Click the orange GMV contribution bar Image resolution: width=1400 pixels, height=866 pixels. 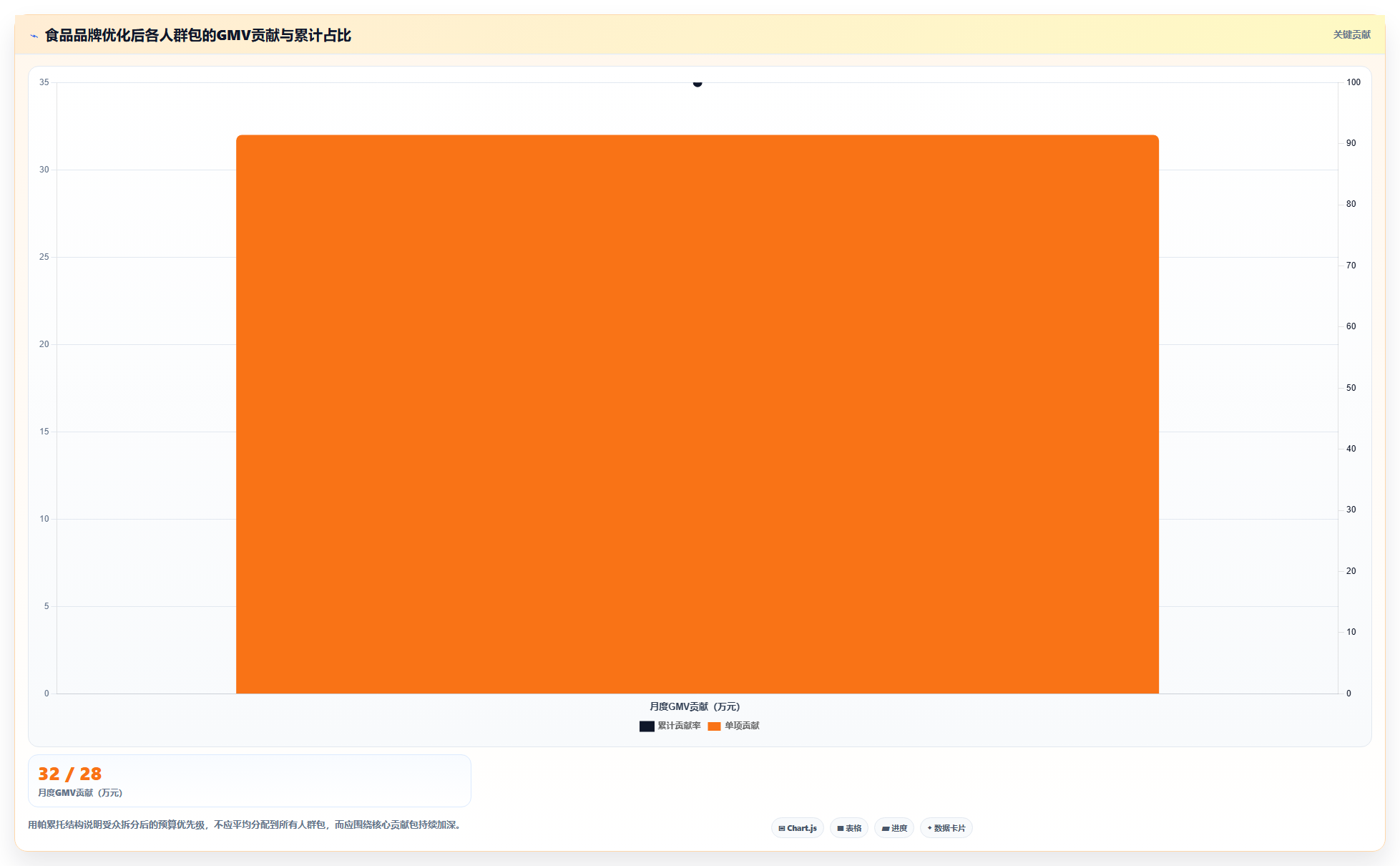click(x=697, y=414)
